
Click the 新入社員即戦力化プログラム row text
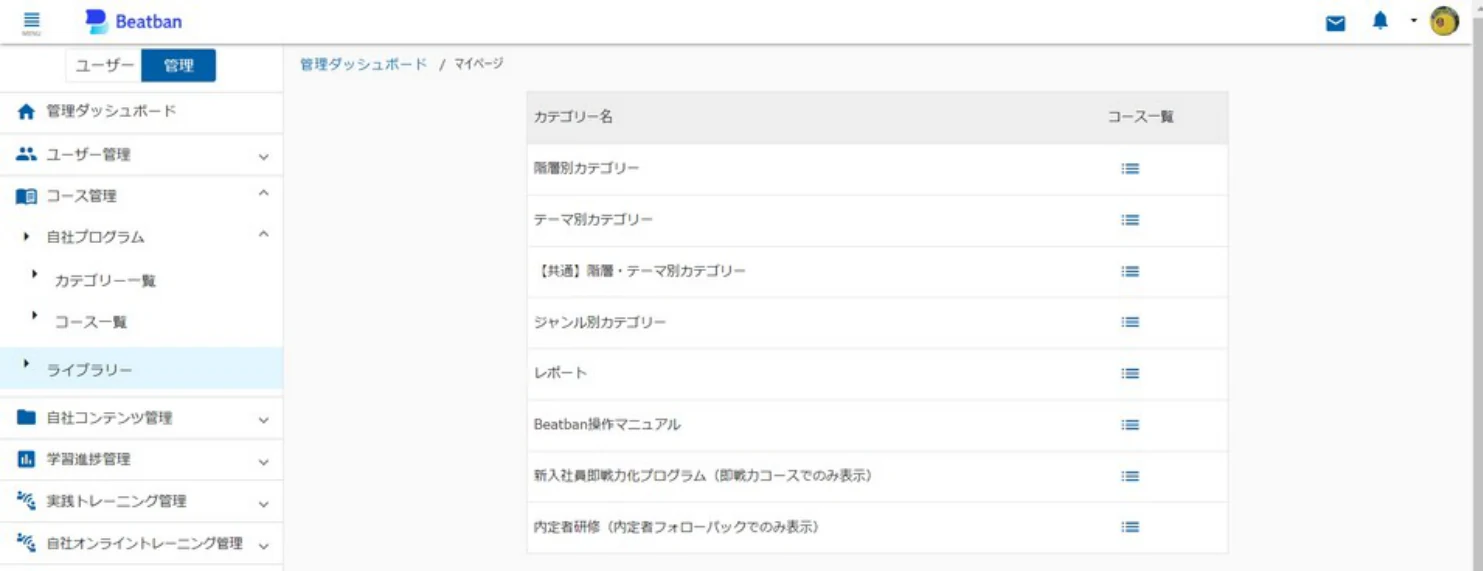click(703, 476)
